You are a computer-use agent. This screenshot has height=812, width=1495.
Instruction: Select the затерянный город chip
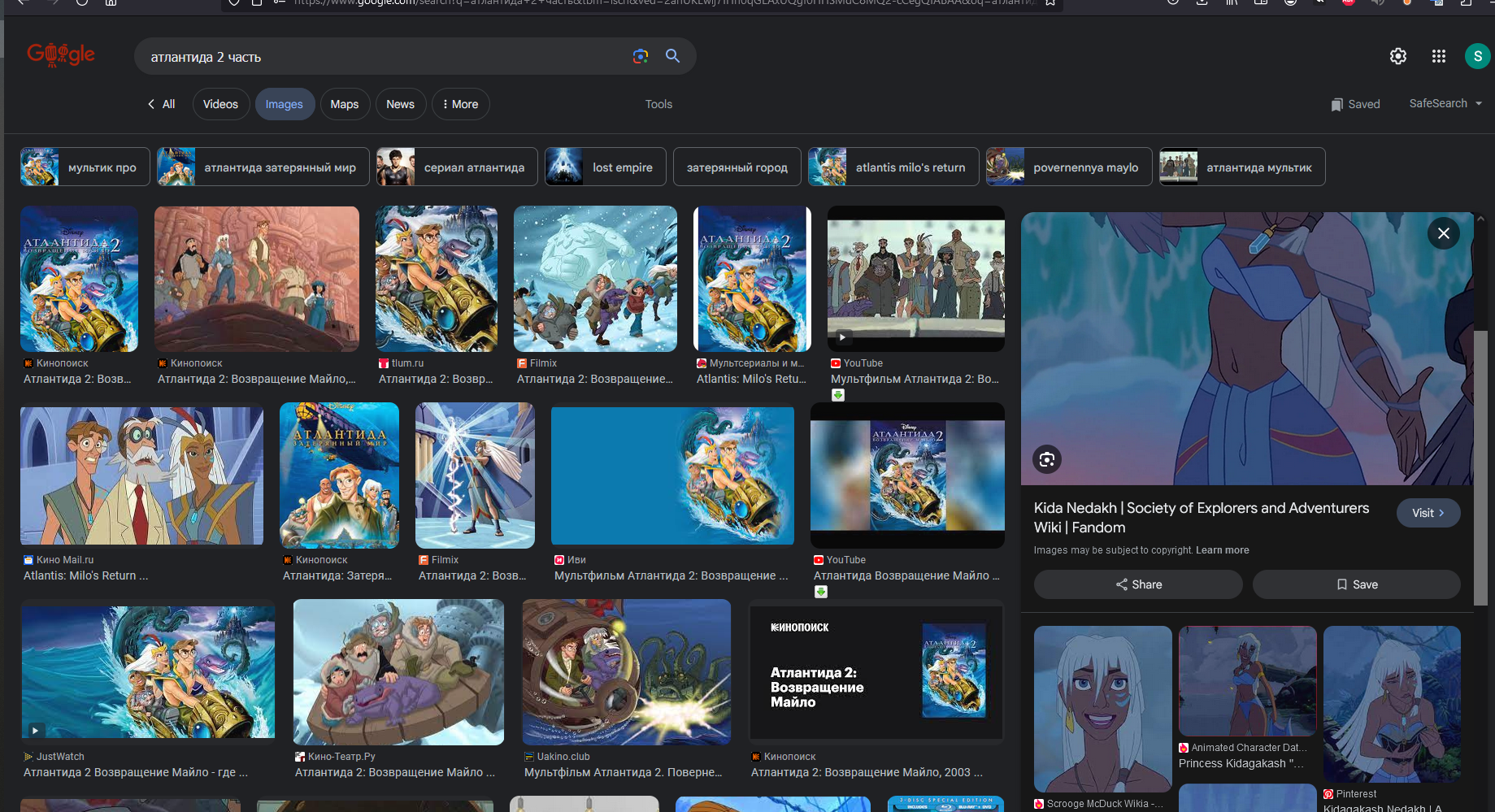click(x=737, y=167)
